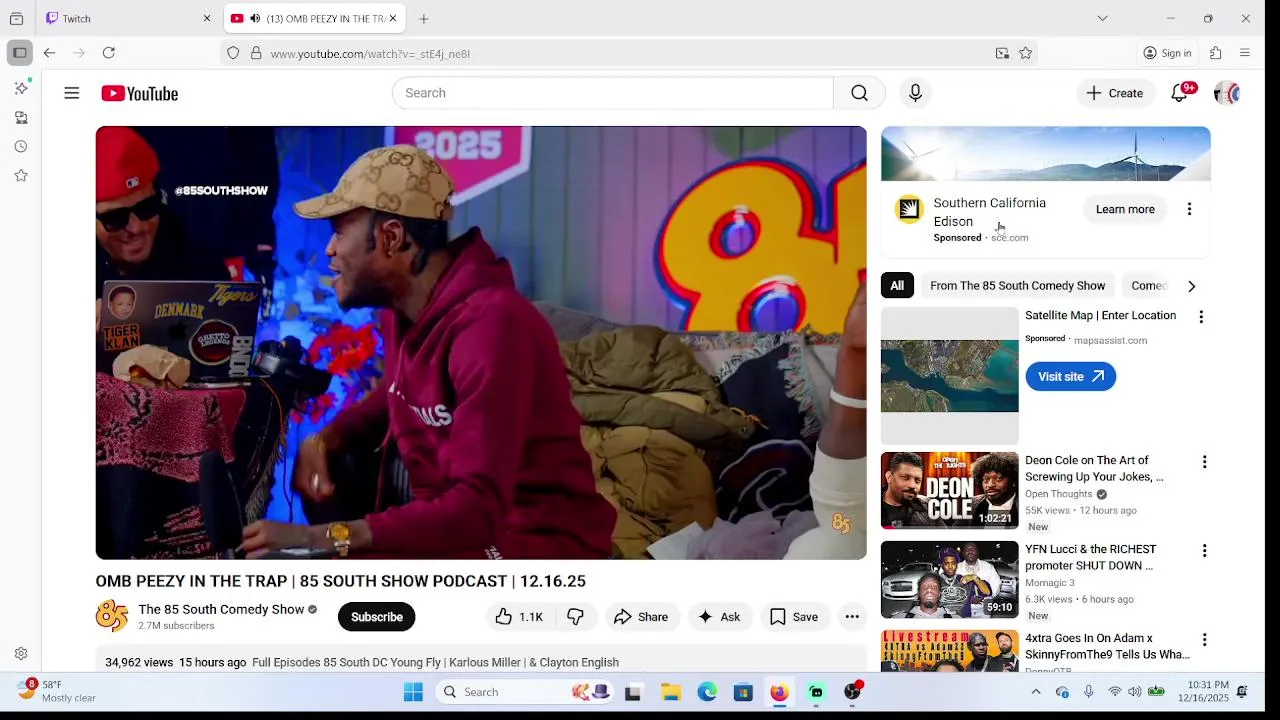Start voice search with microphone icon
Viewport: 1280px width, 720px height.
[915, 93]
